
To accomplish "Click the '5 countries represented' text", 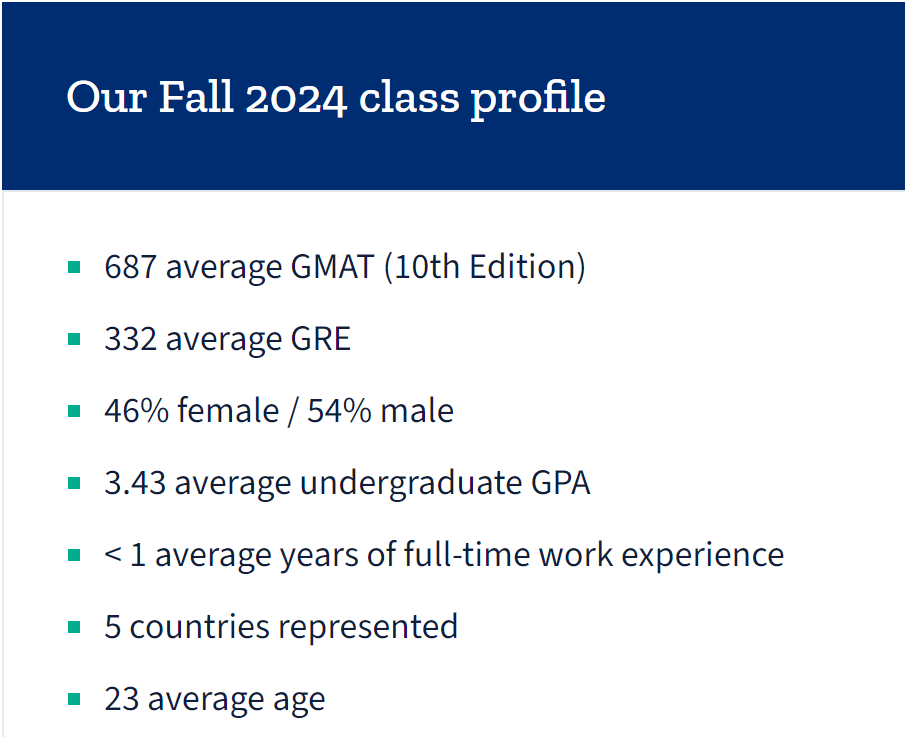I will [281, 627].
